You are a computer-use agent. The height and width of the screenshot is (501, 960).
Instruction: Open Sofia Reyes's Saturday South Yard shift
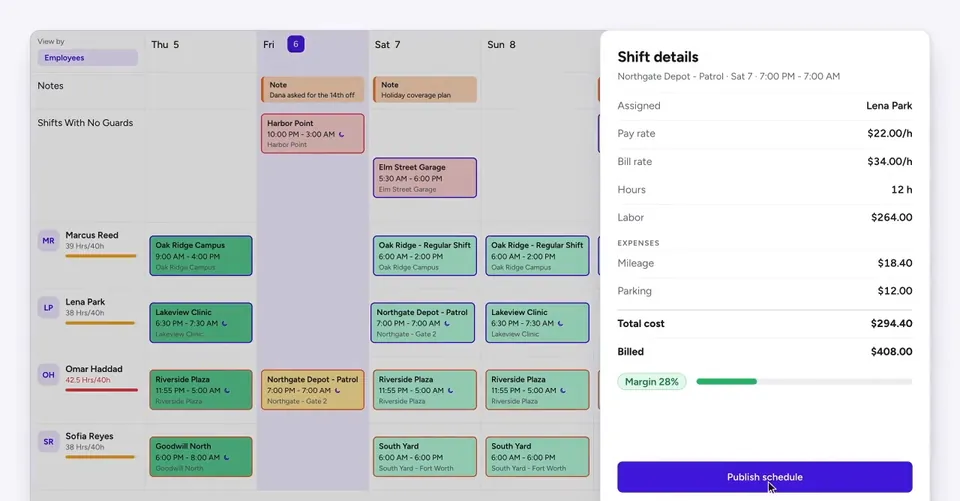click(x=425, y=456)
